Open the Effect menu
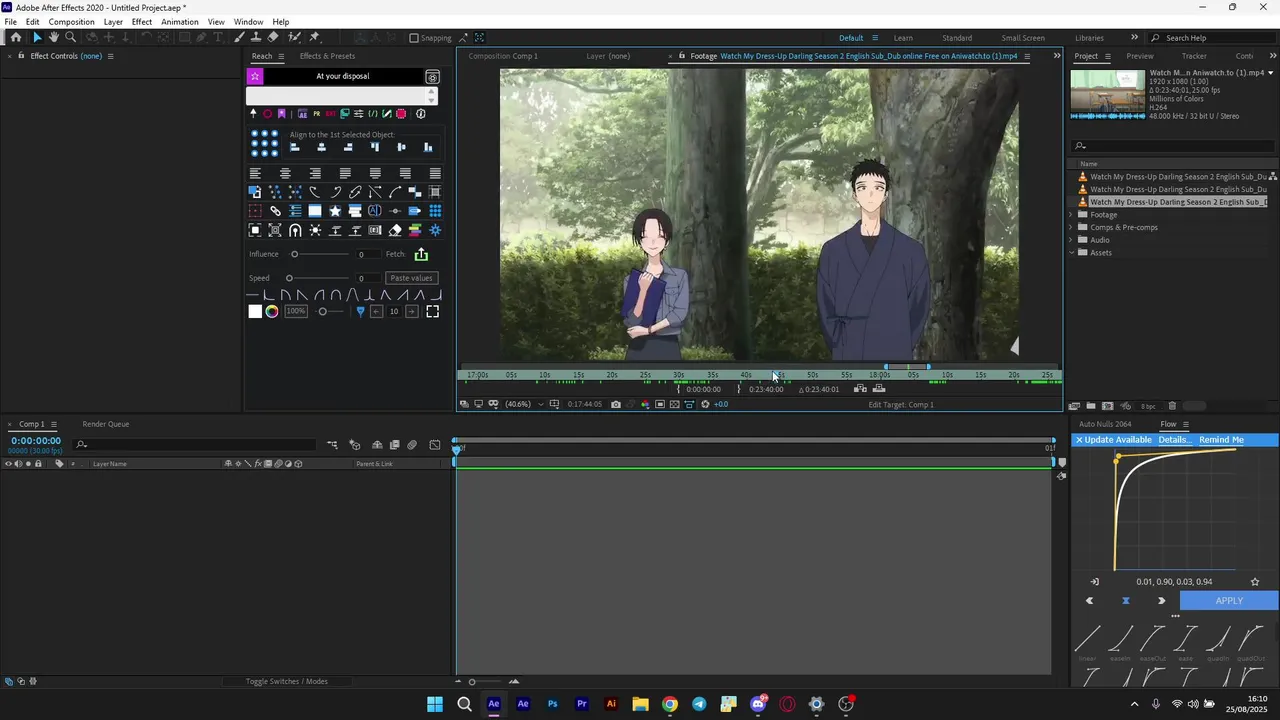Screen dimensions: 1280x720 (x=142, y=22)
